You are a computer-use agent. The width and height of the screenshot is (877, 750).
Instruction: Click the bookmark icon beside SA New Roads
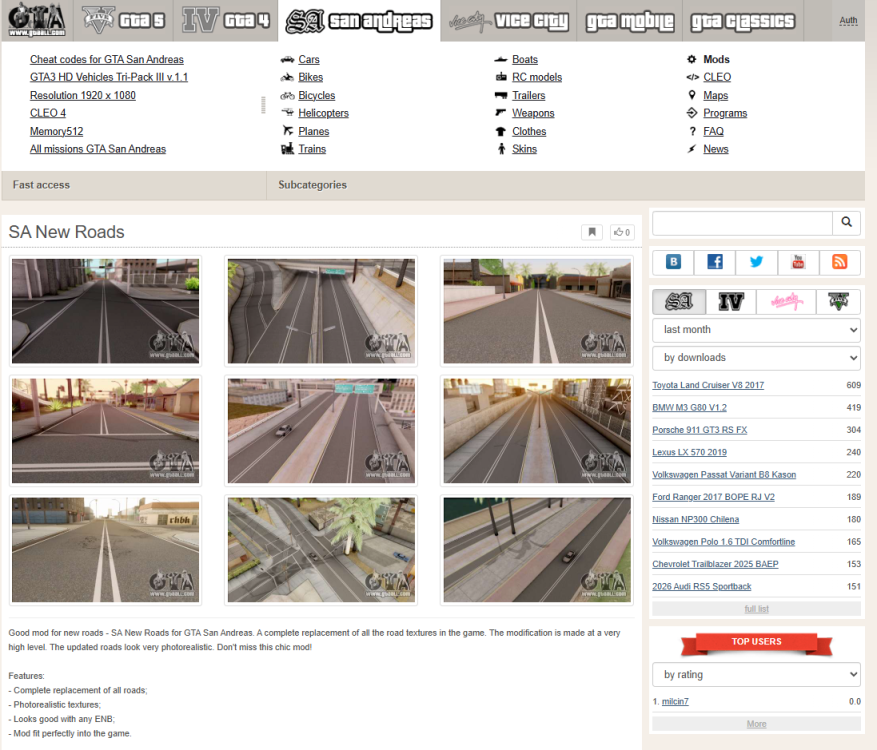pos(592,232)
